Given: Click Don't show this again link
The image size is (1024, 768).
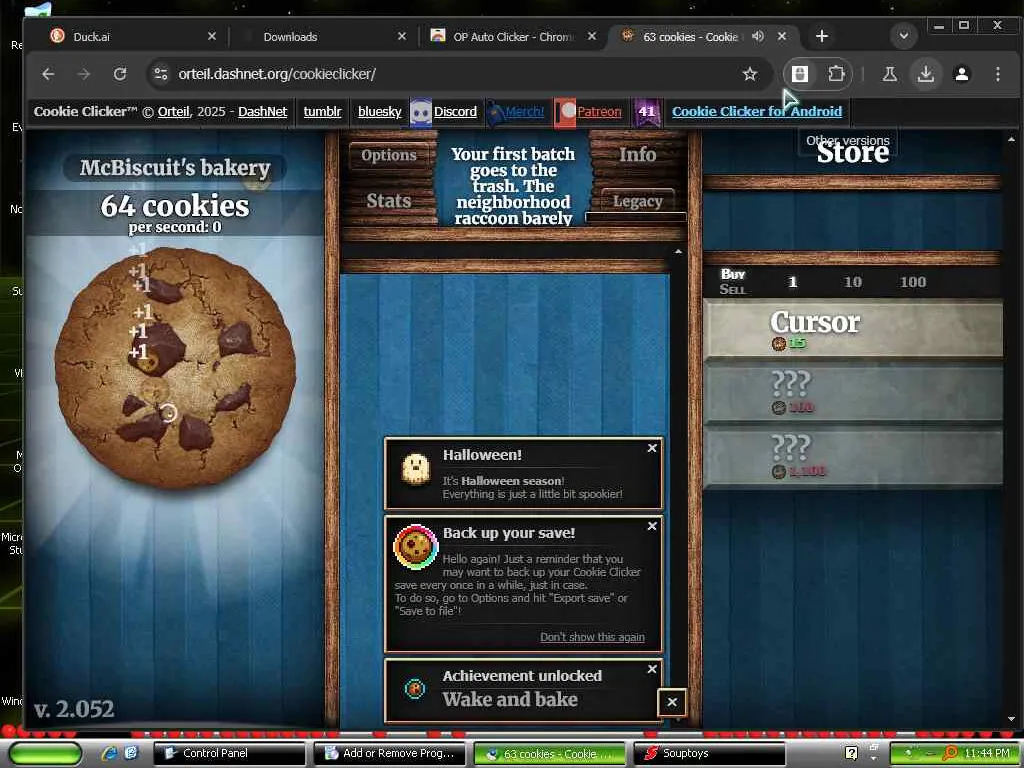Looking at the screenshot, I should 592,637.
